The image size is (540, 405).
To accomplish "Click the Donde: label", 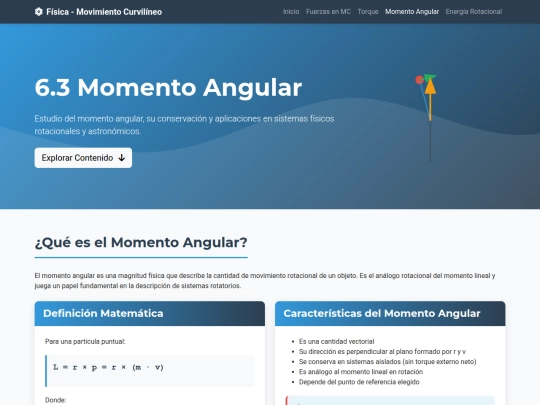I will point(55,400).
